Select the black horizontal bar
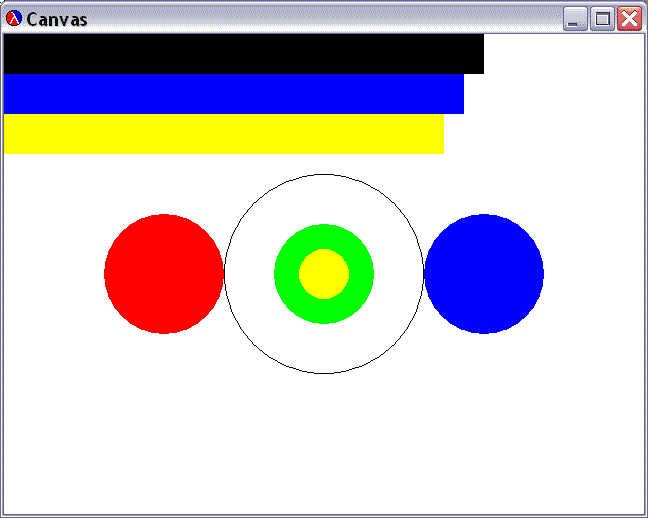The width and height of the screenshot is (648, 518). point(240,54)
